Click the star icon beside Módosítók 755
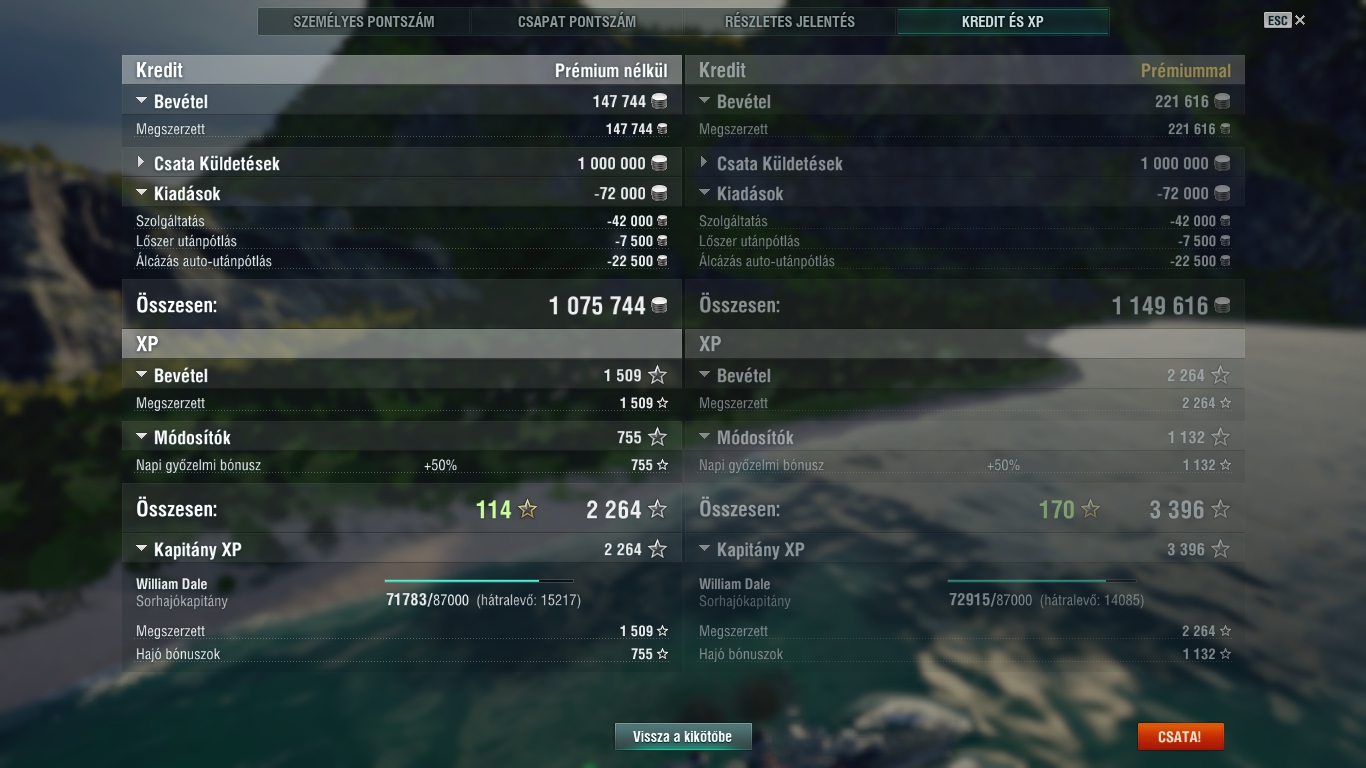The image size is (1366, 768). [657, 437]
